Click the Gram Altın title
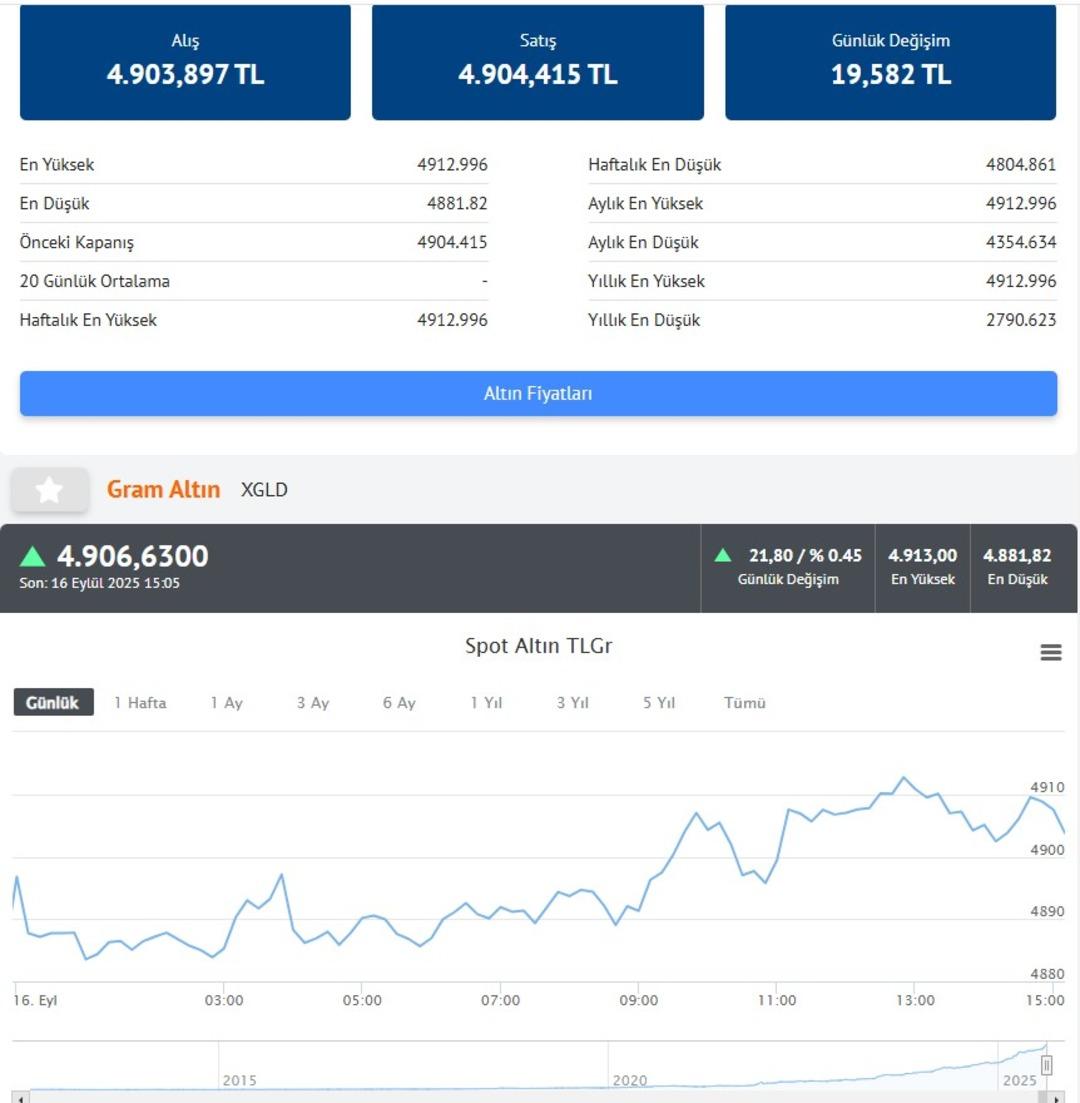 coord(163,489)
